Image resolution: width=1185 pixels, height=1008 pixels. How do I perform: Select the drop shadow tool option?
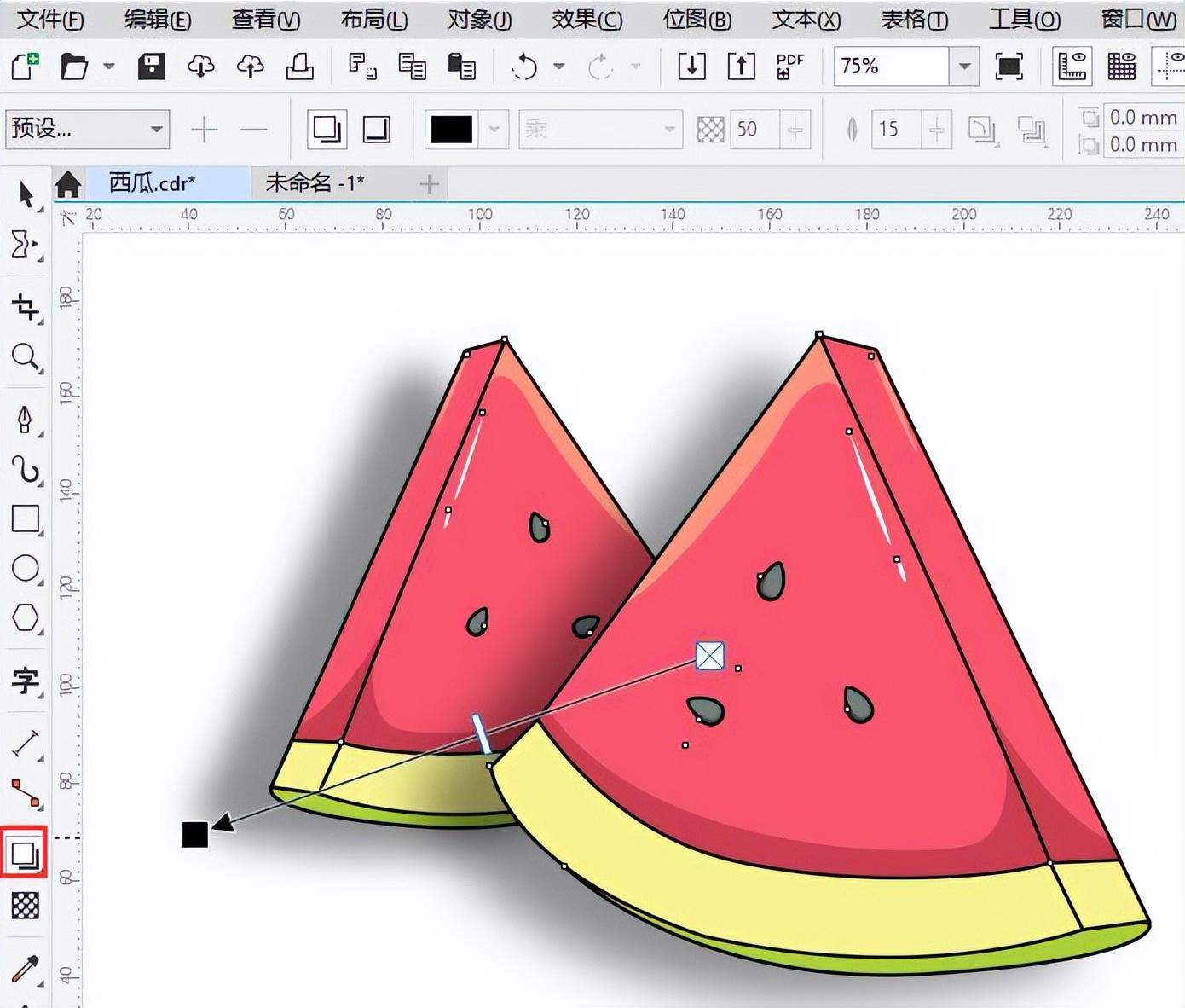(327, 130)
